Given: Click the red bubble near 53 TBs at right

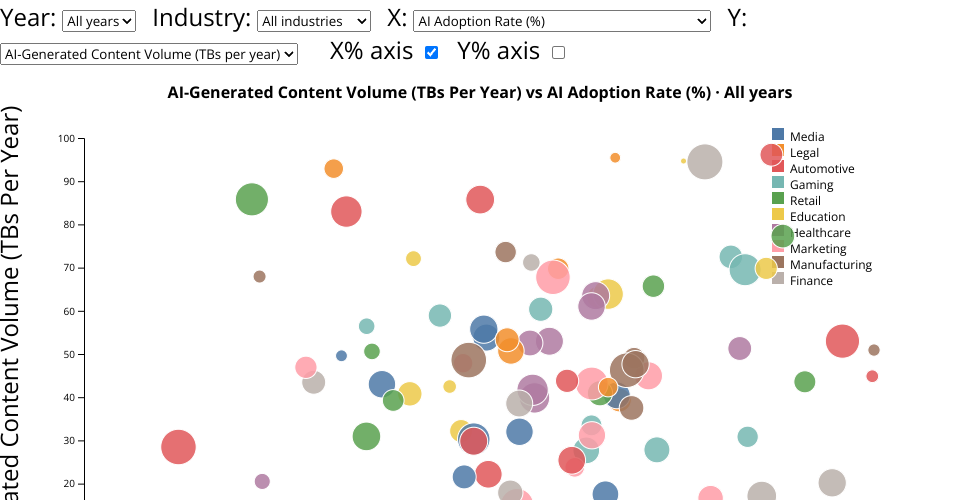Looking at the screenshot, I should (x=843, y=341).
